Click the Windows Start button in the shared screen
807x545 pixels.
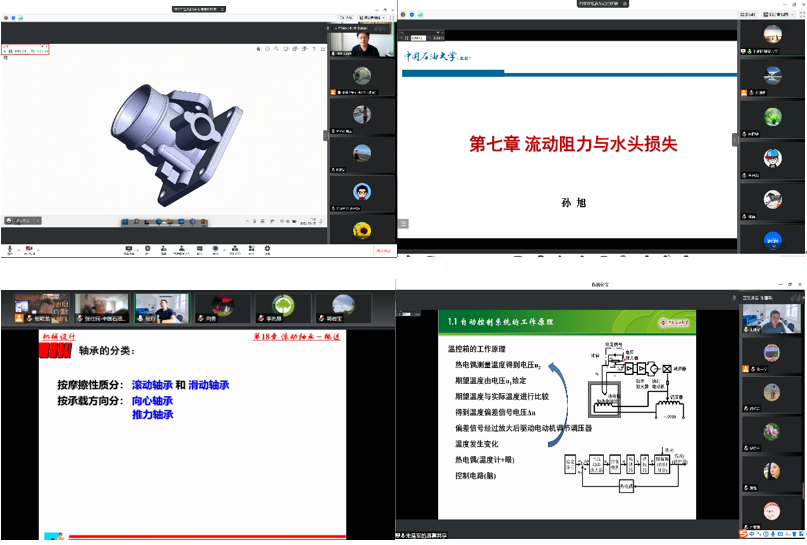pyautogui.click(x=125, y=221)
